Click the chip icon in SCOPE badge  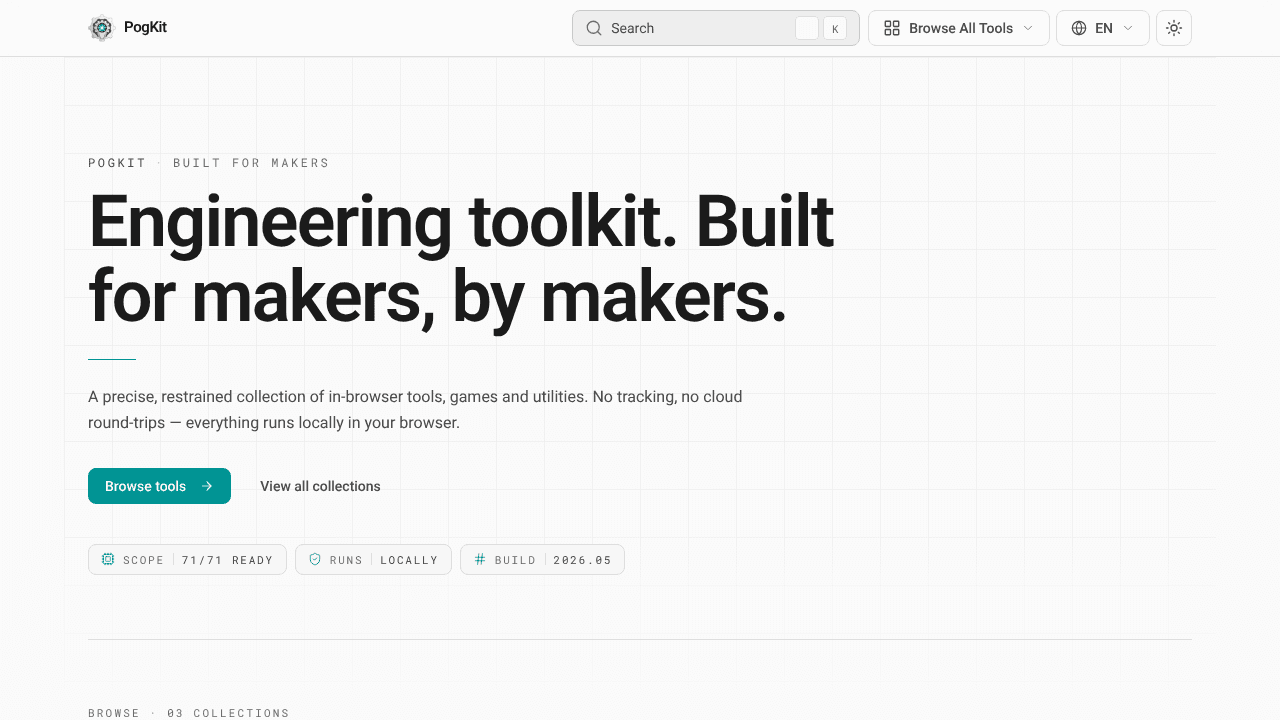point(108,560)
